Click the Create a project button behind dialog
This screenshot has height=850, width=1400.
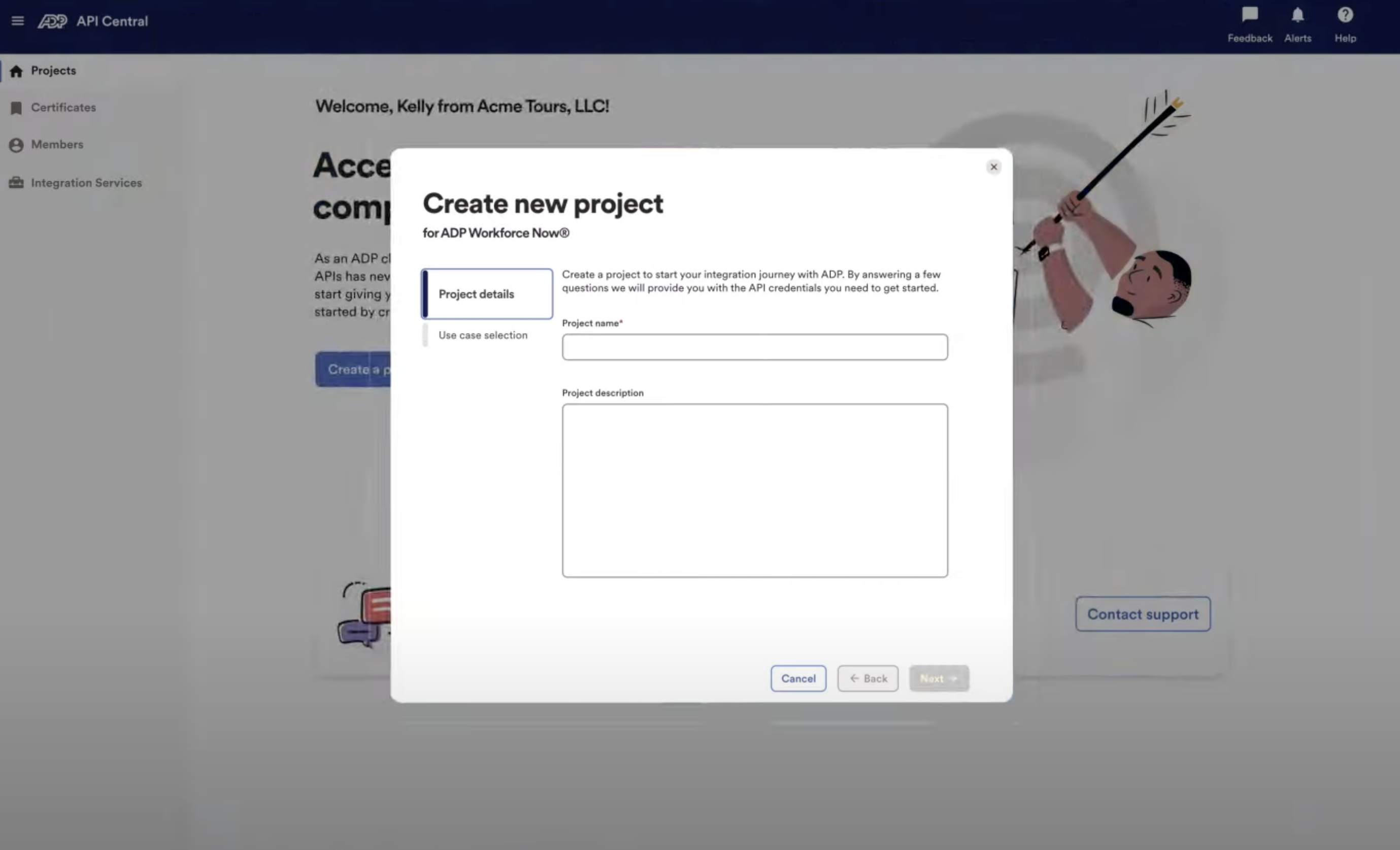pyautogui.click(x=353, y=369)
